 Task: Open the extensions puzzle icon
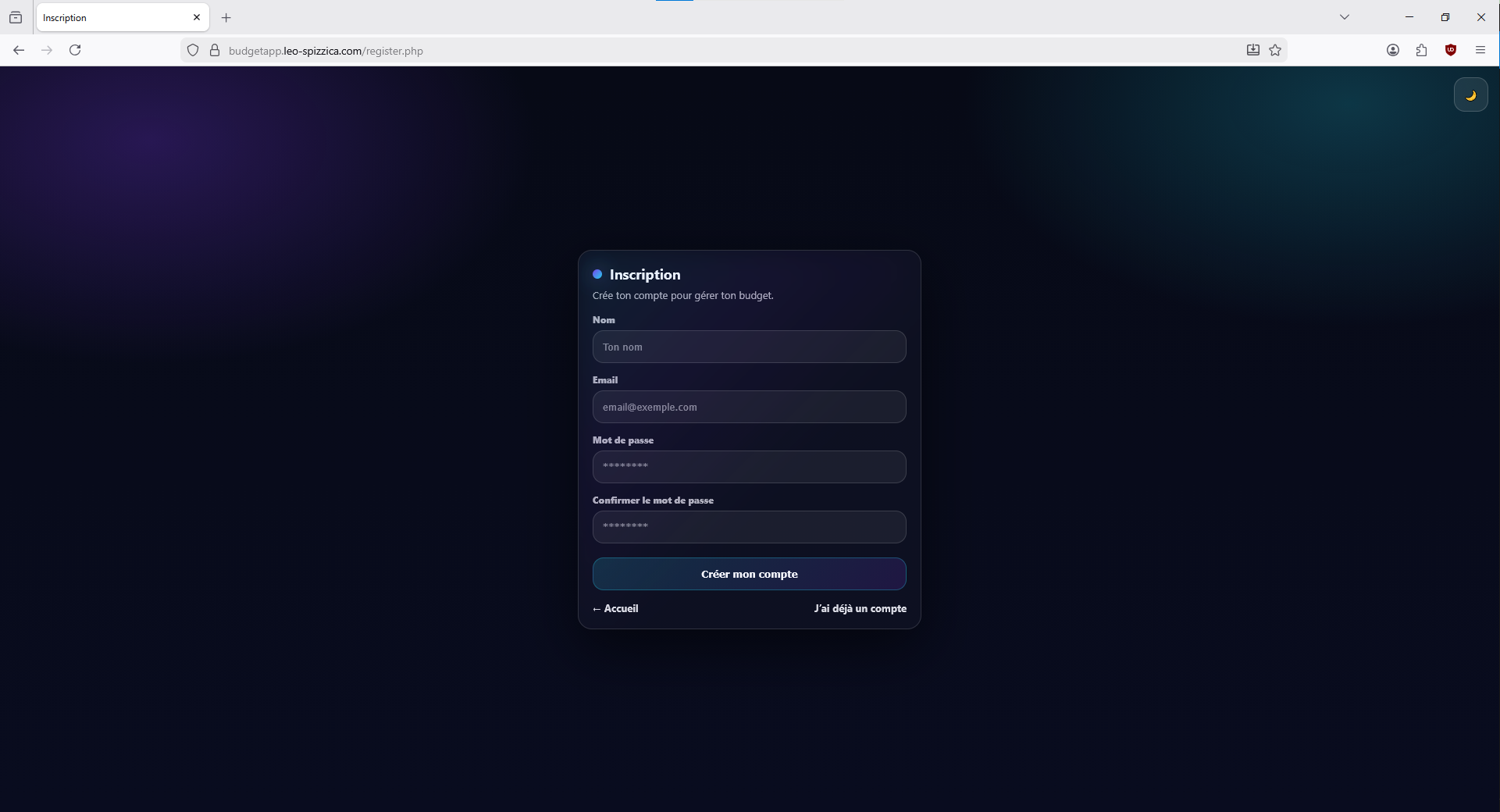tap(1422, 50)
